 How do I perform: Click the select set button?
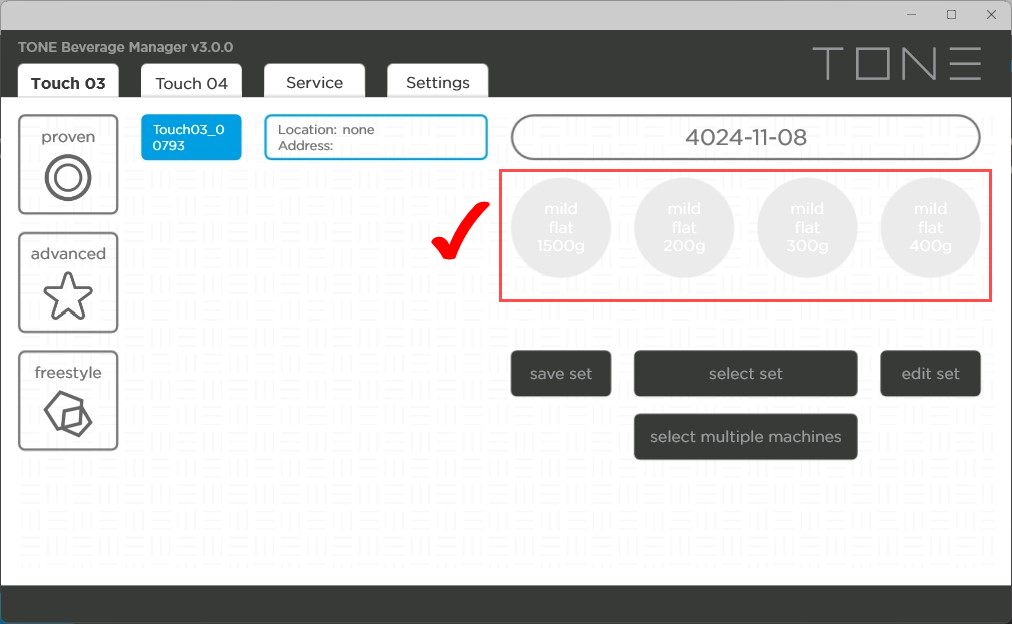click(x=745, y=374)
